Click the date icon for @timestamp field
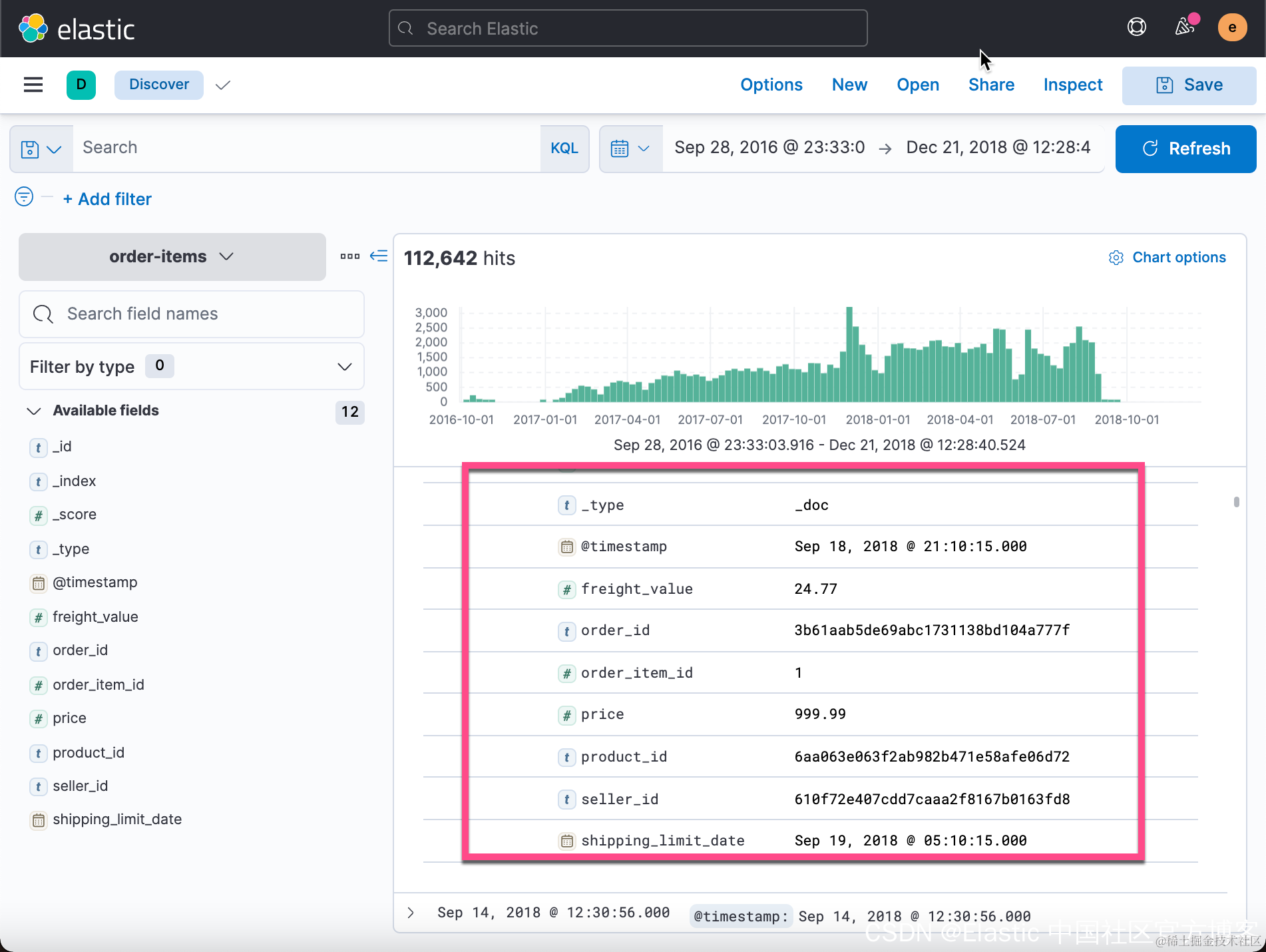 (x=39, y=583)
